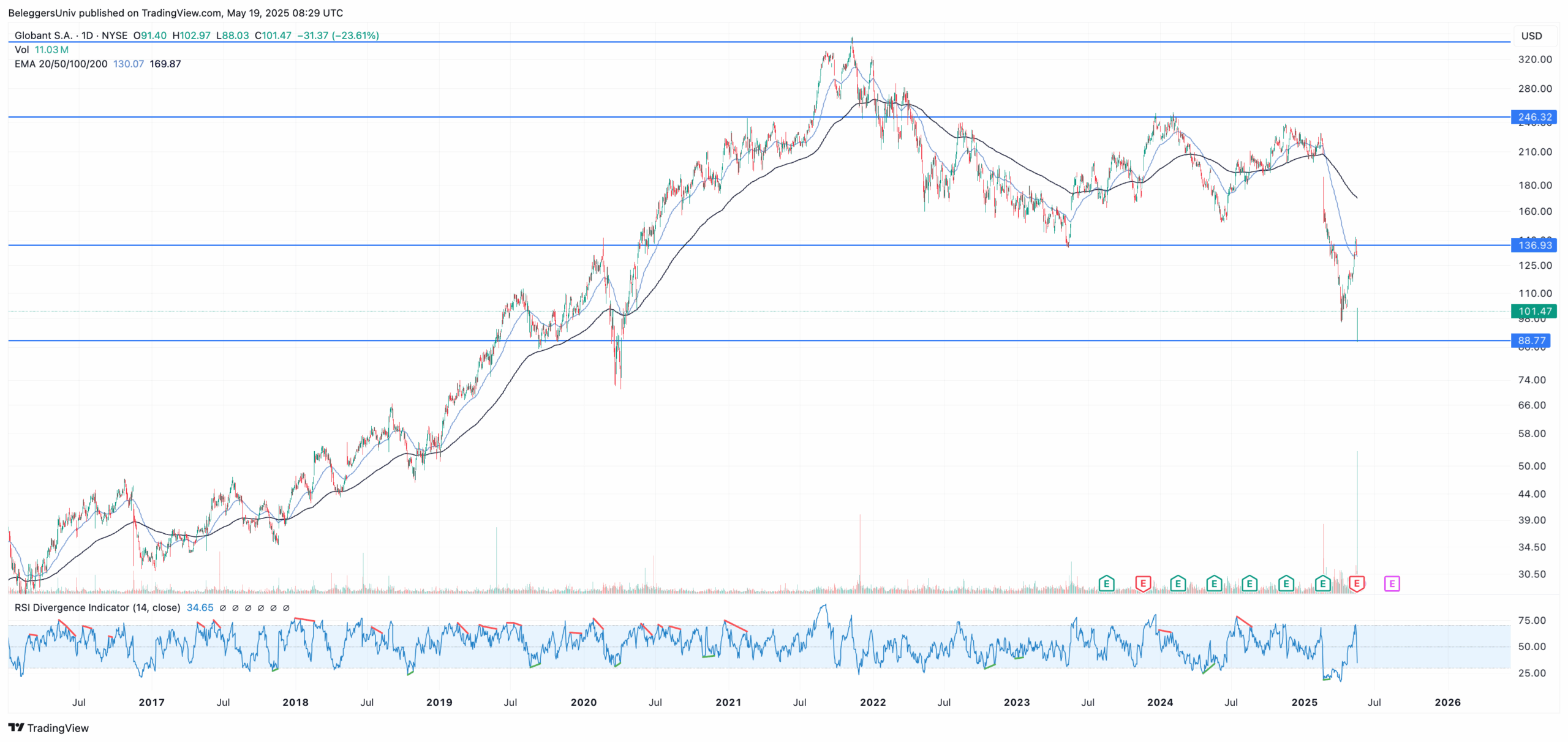This screenshot has height=742, width=1568.
Task: Click the green E marker beside the latest red one
Action: pyautogui.click(x=1322, y=583)
